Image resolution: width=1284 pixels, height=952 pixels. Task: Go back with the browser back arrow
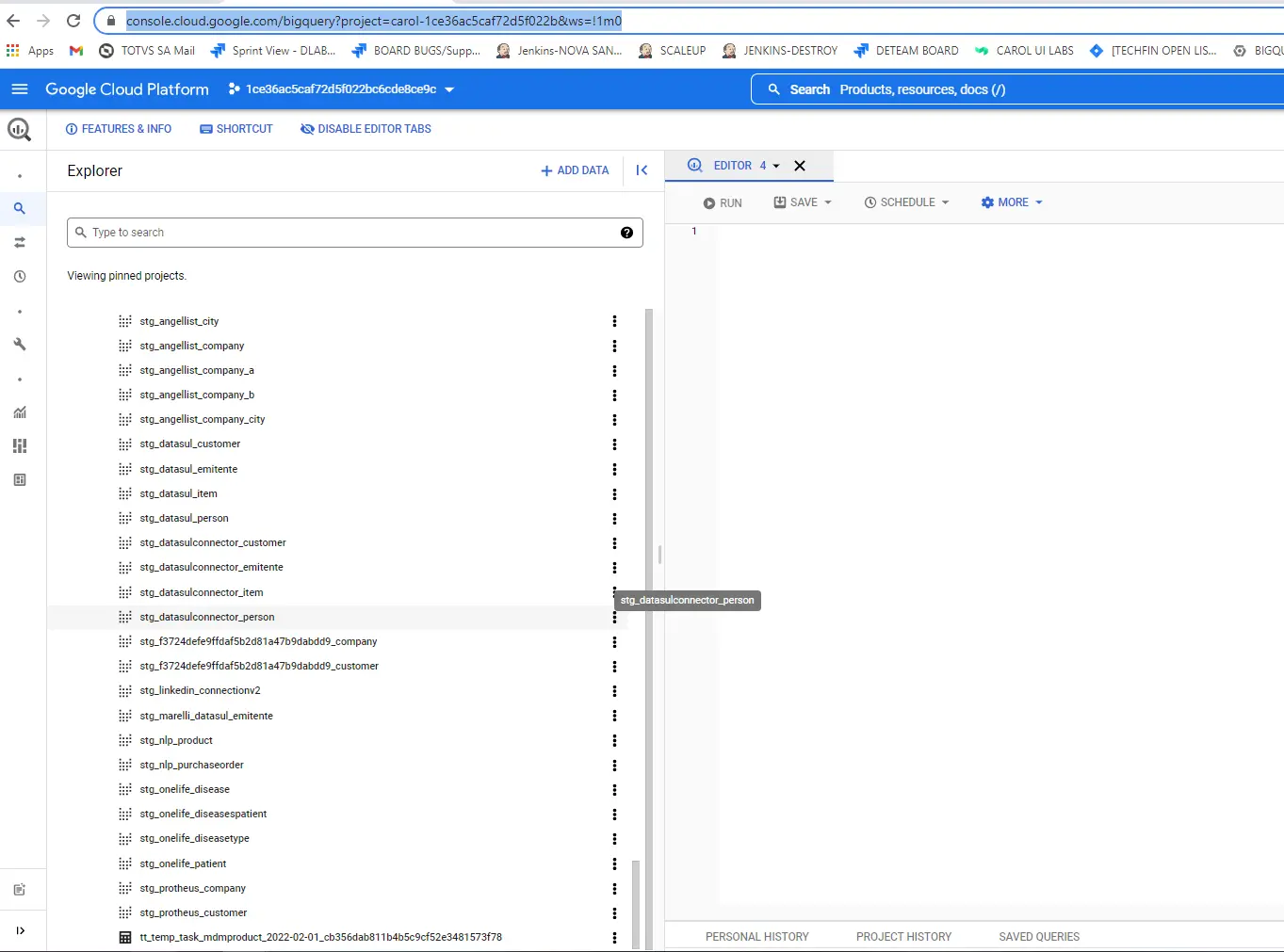(x=13, y=21)
